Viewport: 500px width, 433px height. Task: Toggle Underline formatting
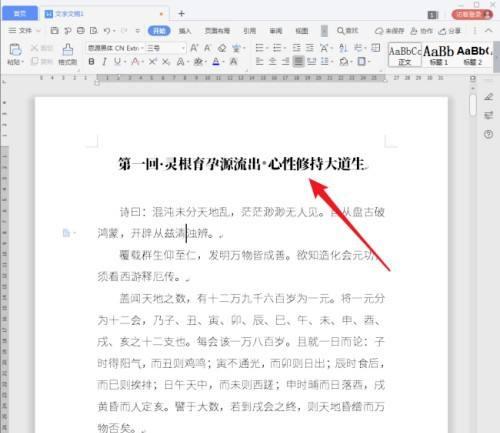(117, 62)
